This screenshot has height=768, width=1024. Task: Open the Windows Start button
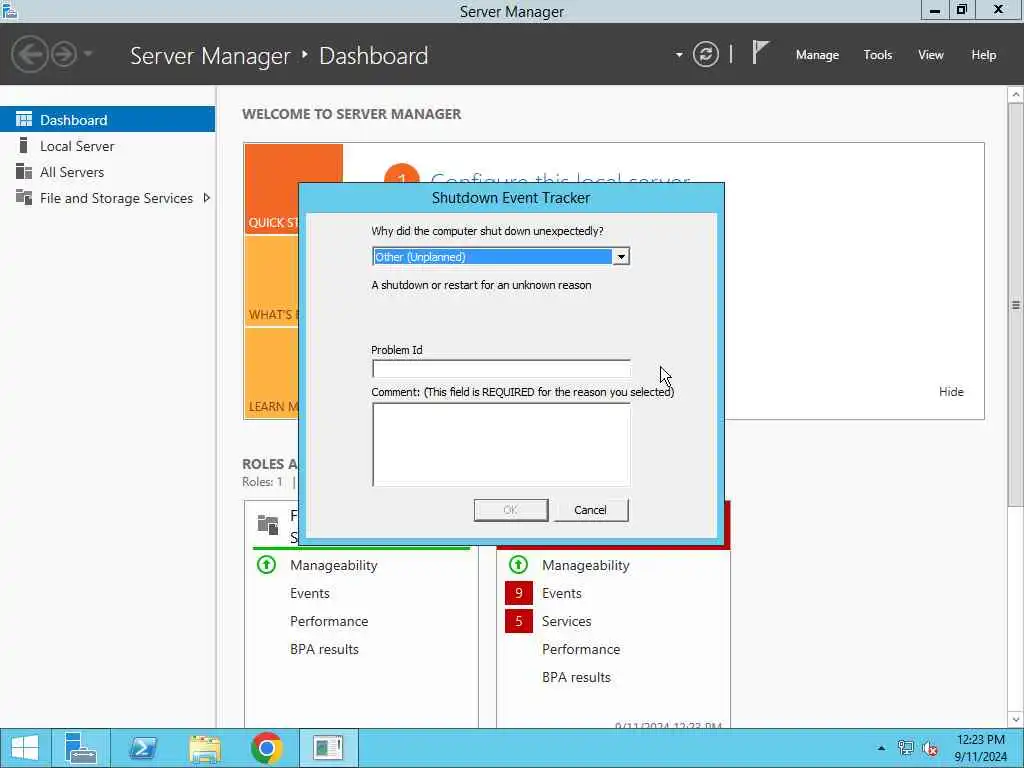point(25,748)
